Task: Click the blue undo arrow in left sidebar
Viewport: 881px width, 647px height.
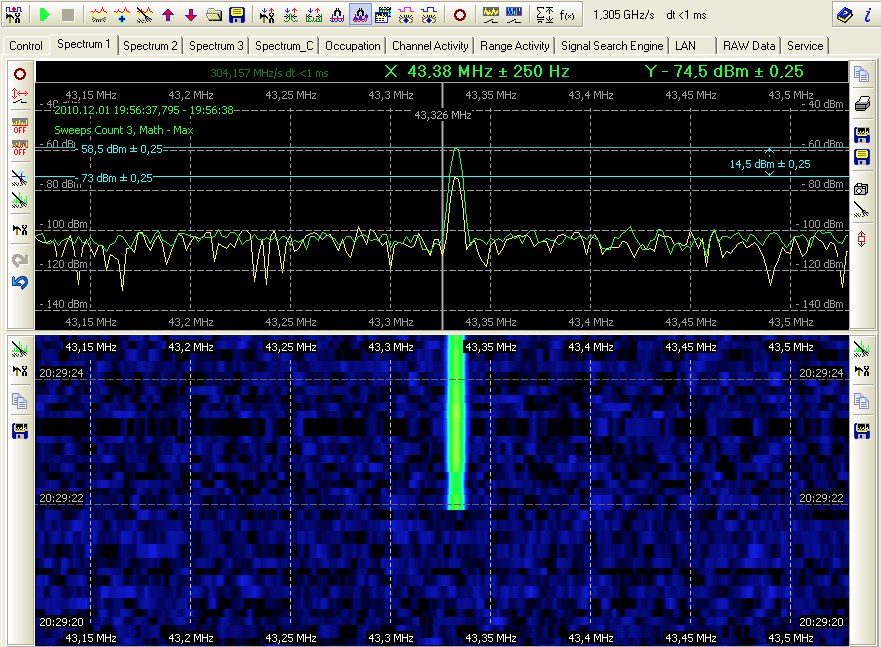Action: click(x=20, y=282)
